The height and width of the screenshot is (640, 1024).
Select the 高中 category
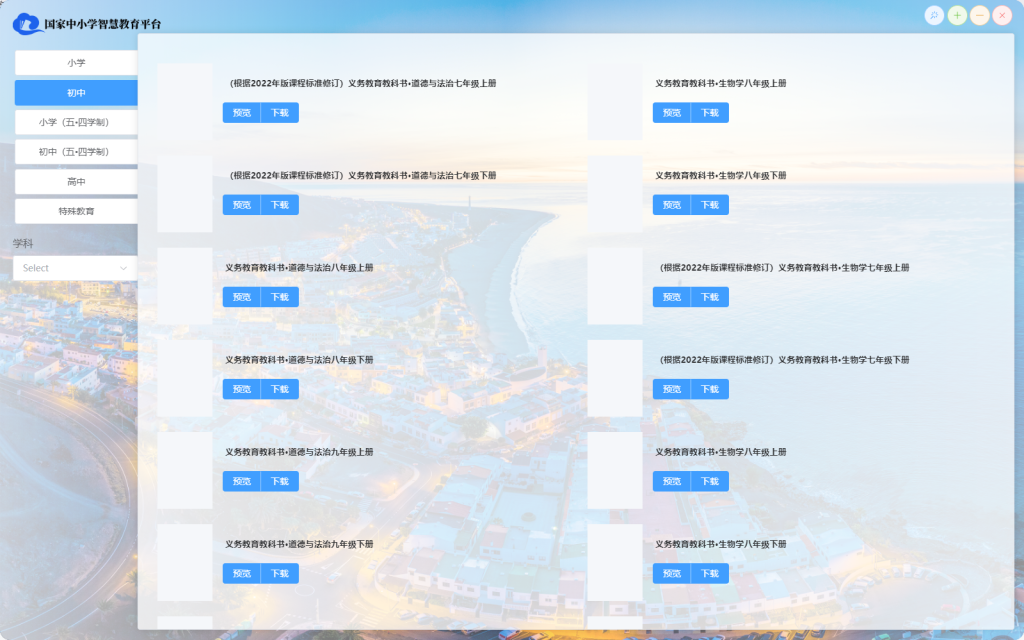(76, 182)
